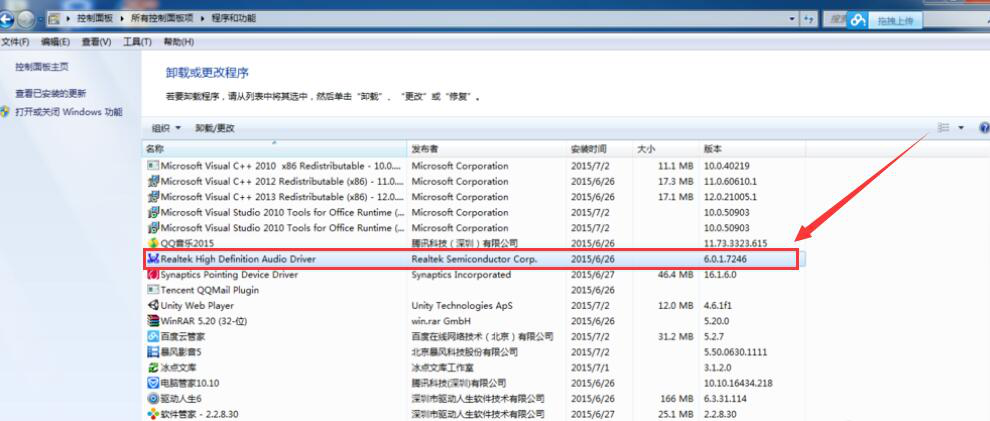Open the 文件(F) menu
The width and height of the screenshot is (990, 421).
pyautogui.click(x=15, y=42)
